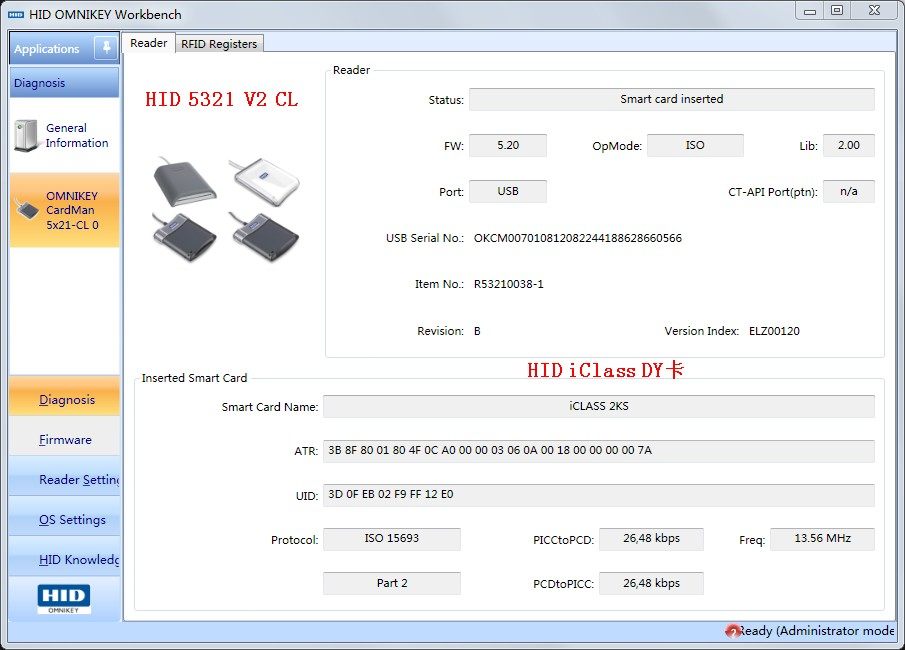Click Smart Card Name field iCLASS 2KS
The width and height of the screenshot is (905, 650).
[599, 406]
